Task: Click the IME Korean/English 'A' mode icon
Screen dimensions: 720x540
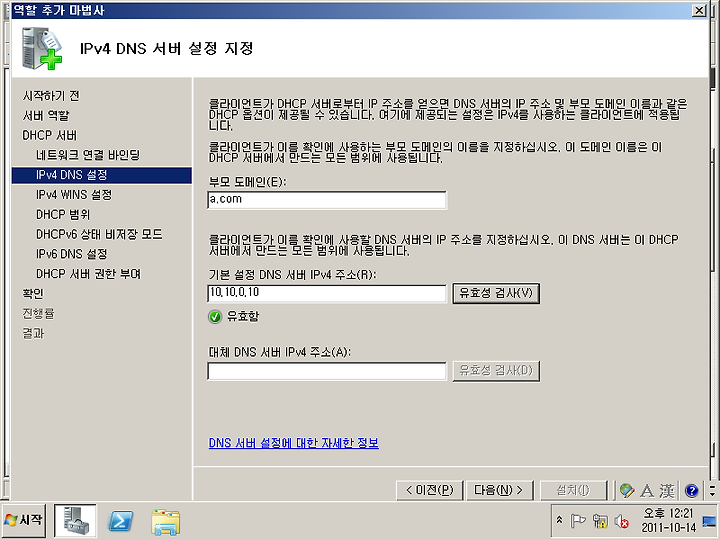Action: click(647, 490)
